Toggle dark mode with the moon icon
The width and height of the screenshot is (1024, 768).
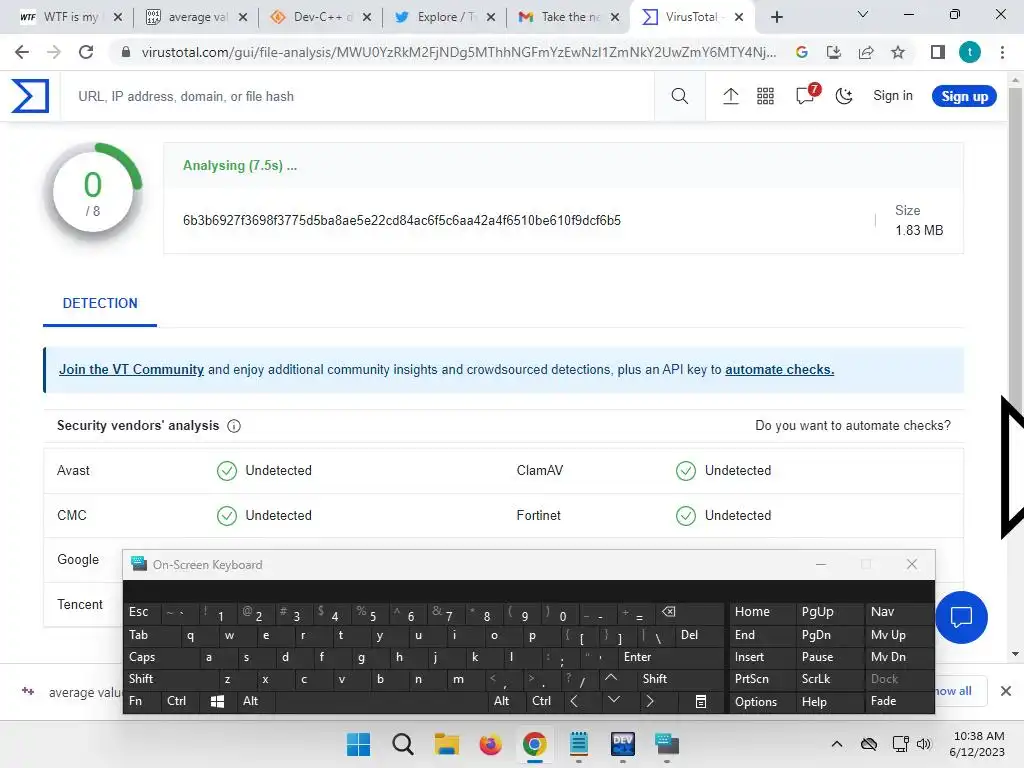pyautogui.click(x=844, y=96)
